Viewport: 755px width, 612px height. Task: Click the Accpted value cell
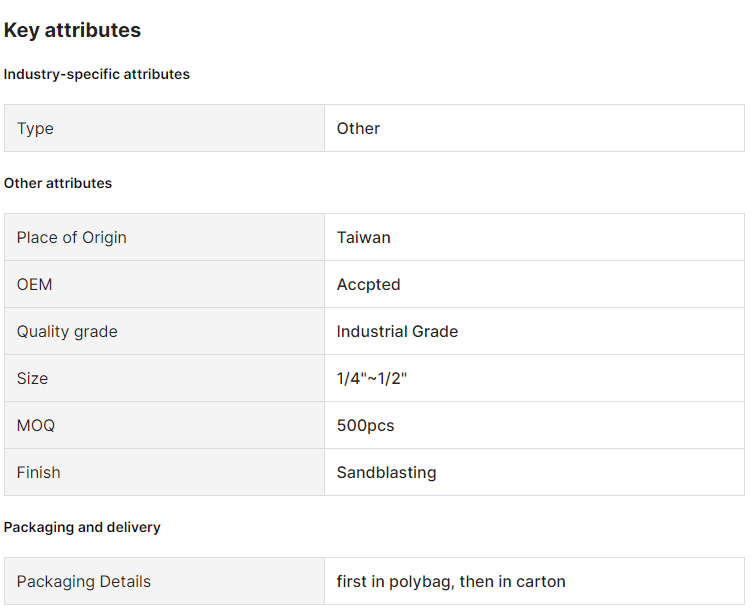pos(368,284)
